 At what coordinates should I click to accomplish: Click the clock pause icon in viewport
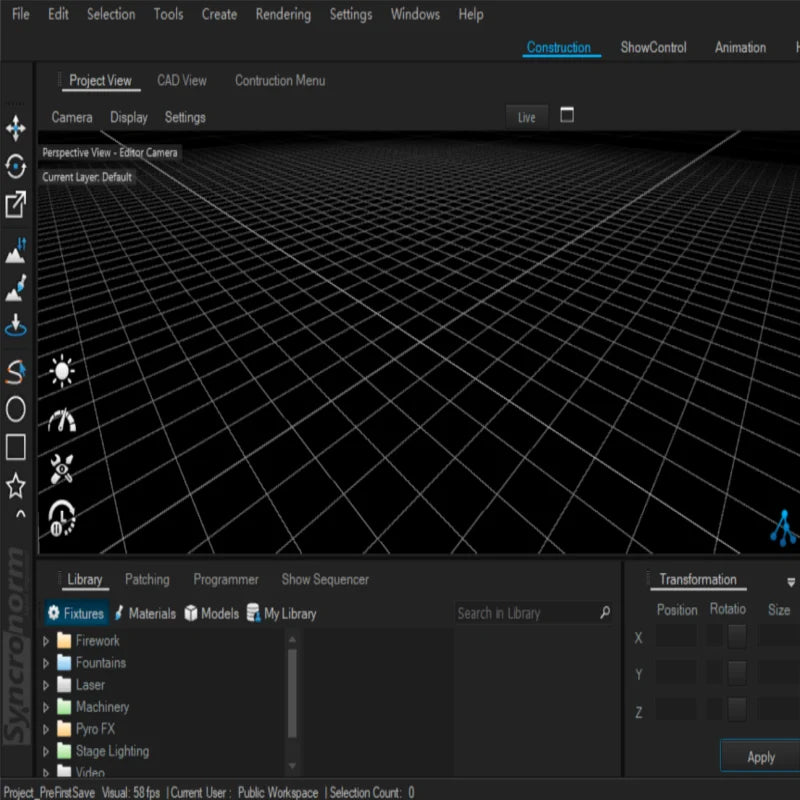[62, 517]
